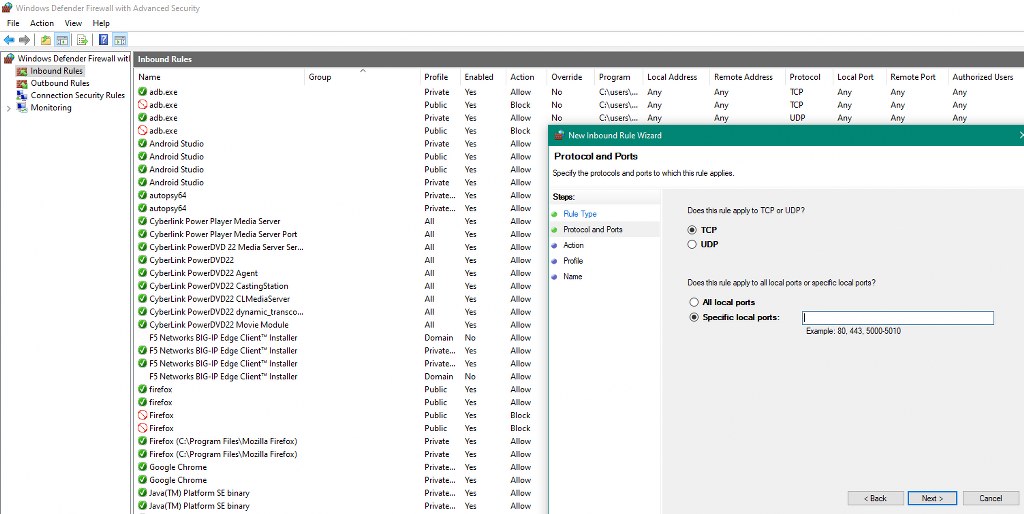Click allow icon of PowerDVD22 dynamic_transco... rule
The image size is (1024, 514).
(x=142, y=312)
